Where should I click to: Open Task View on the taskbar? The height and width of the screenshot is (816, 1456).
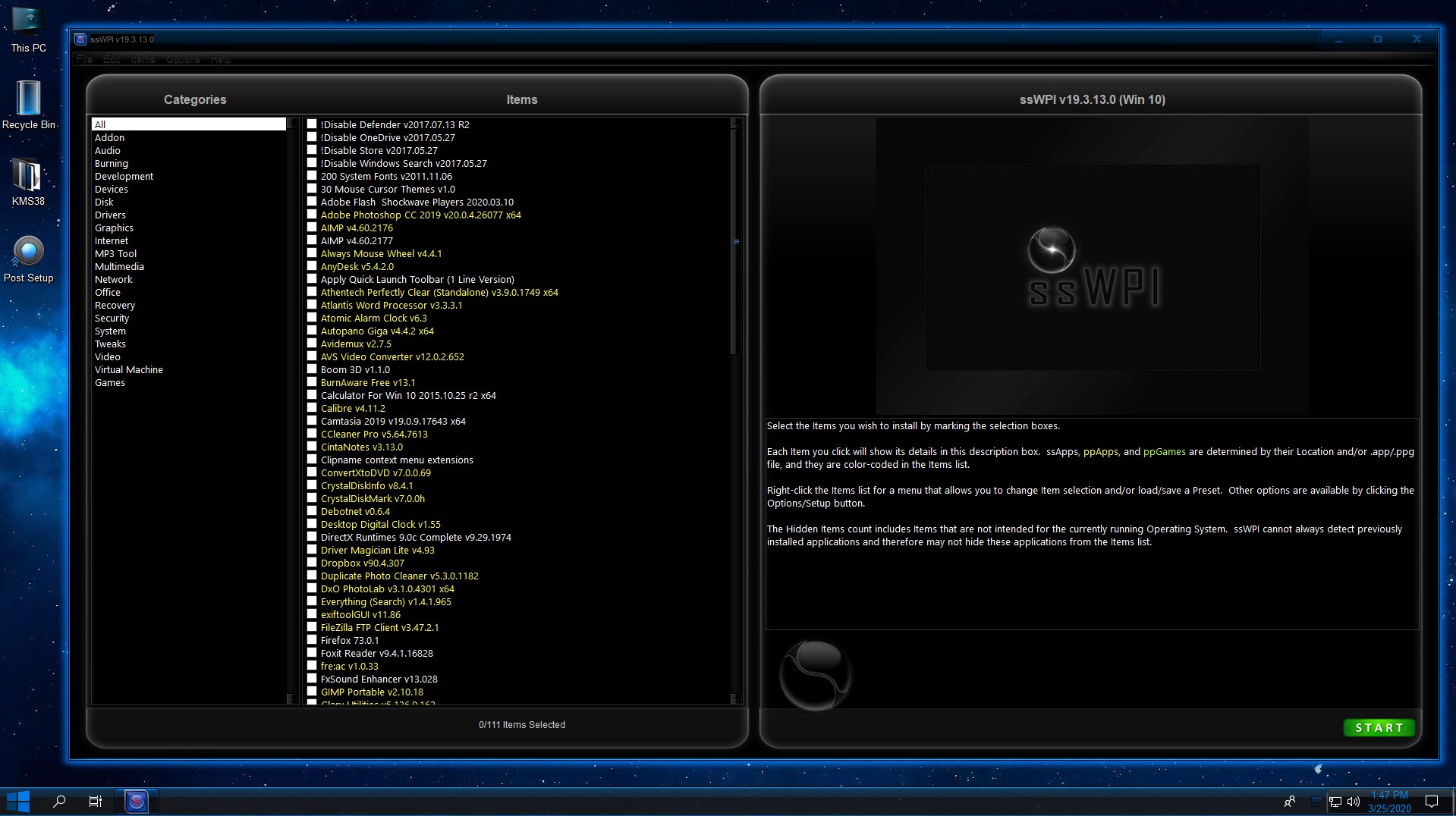click(96, 801)
